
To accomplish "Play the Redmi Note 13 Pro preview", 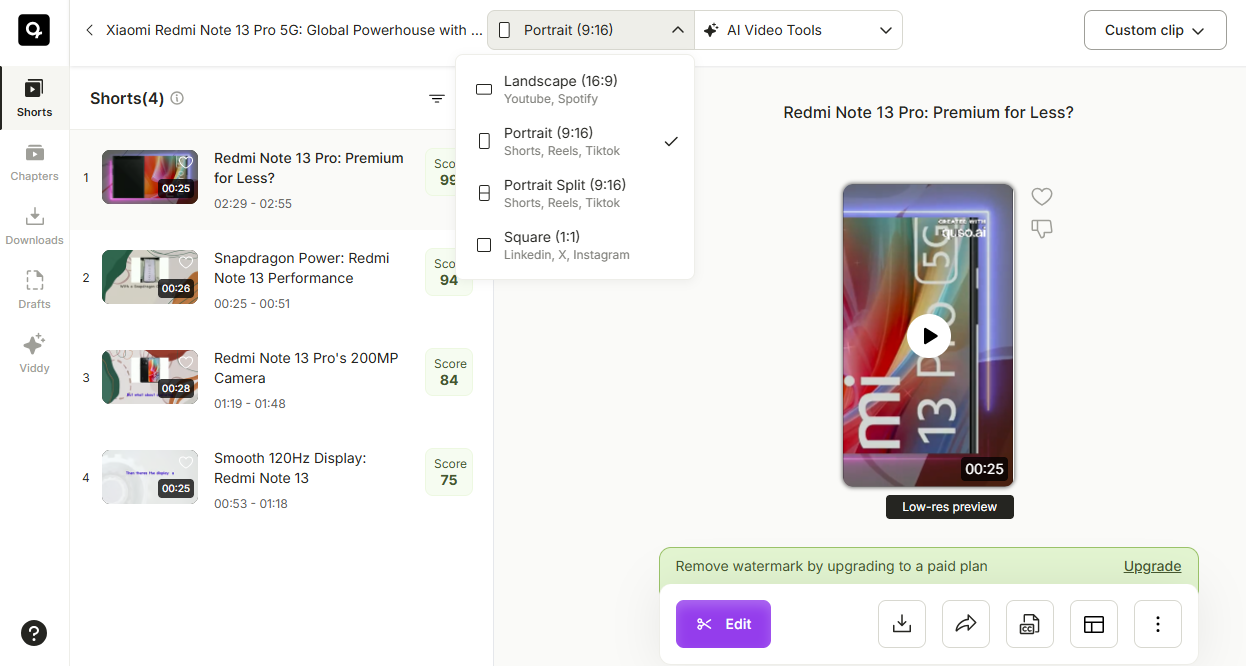I will pos(929,336).
